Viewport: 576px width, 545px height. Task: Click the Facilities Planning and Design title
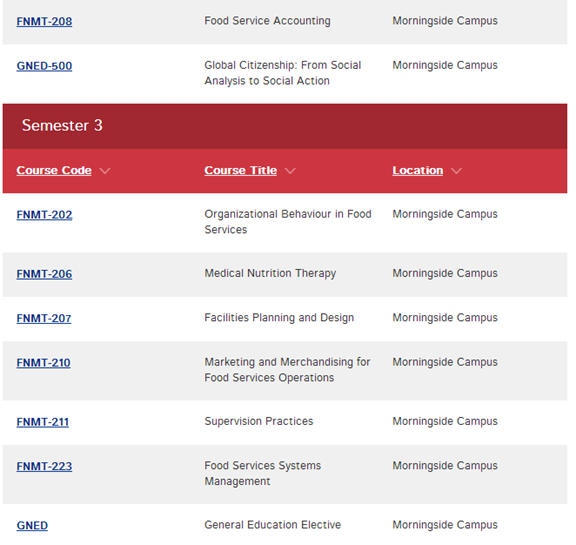[279, 318]
